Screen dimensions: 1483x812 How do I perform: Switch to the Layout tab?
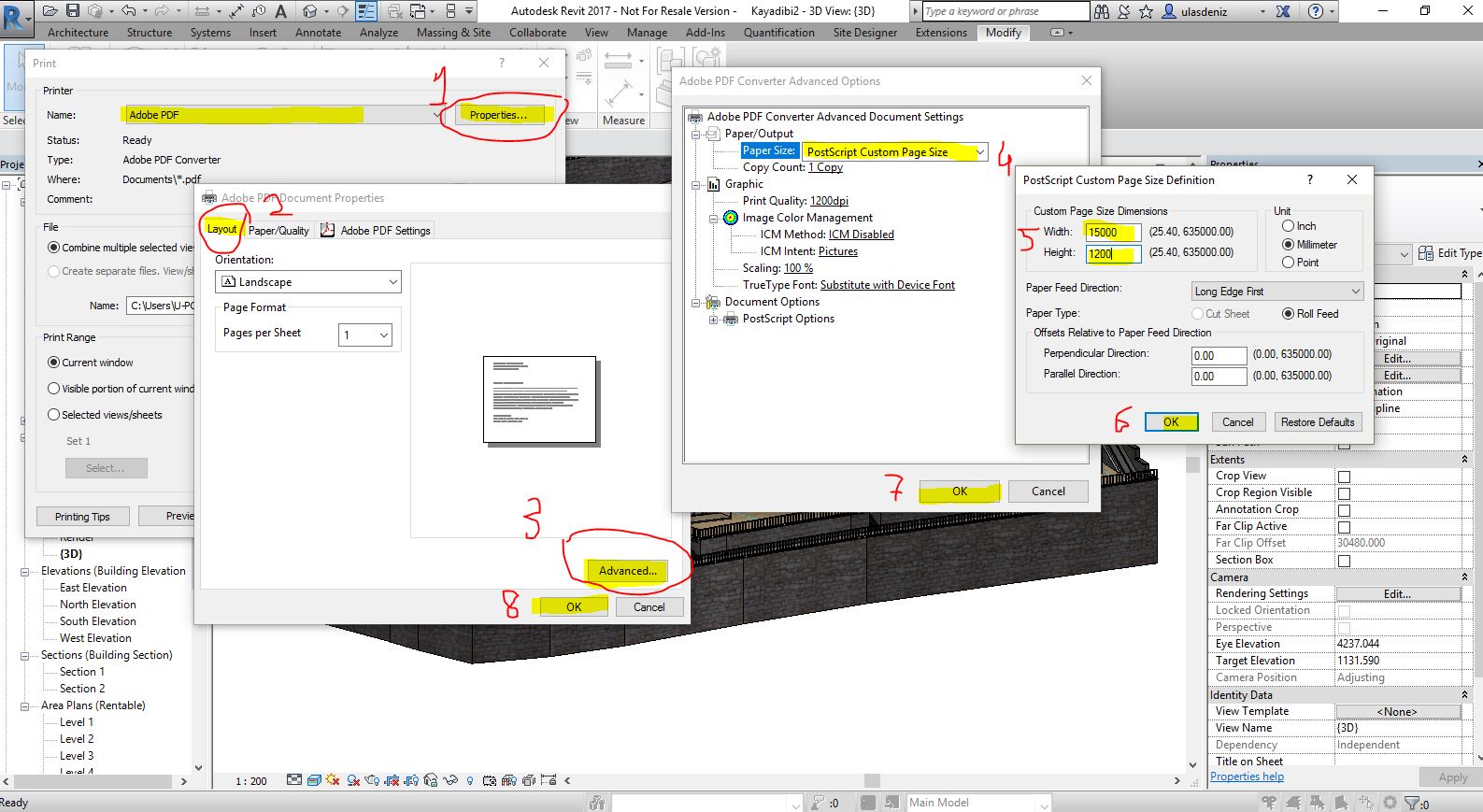tap(221, 229)
